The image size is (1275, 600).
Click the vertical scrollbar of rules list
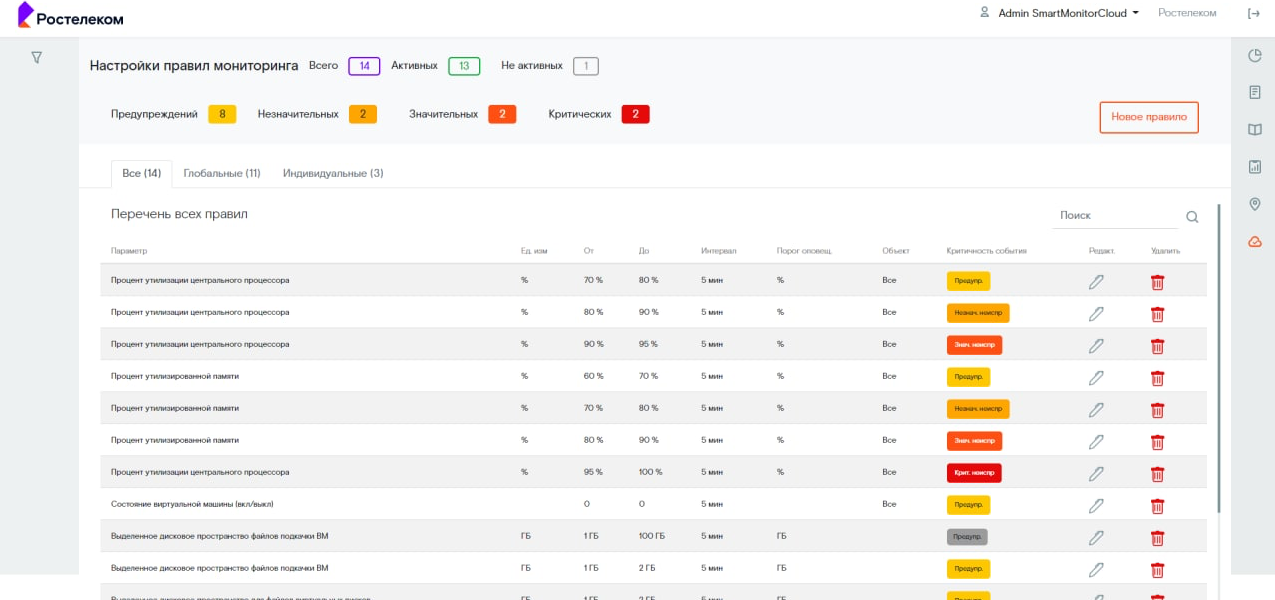(1218, 360)
